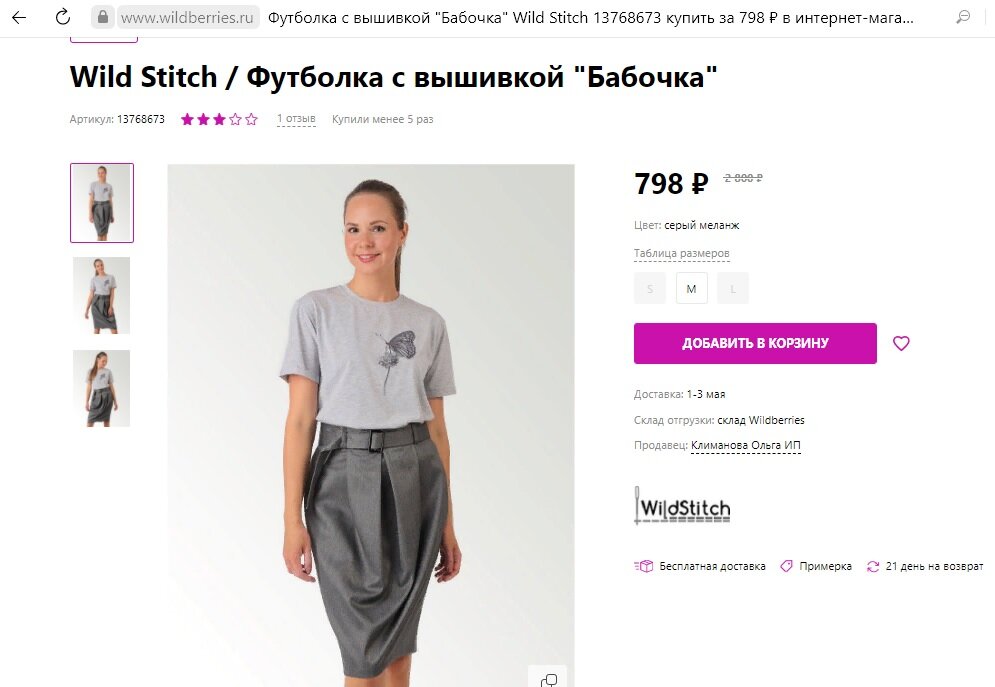
Task: Click the padlock site security icon
Action: coord(103,17)
